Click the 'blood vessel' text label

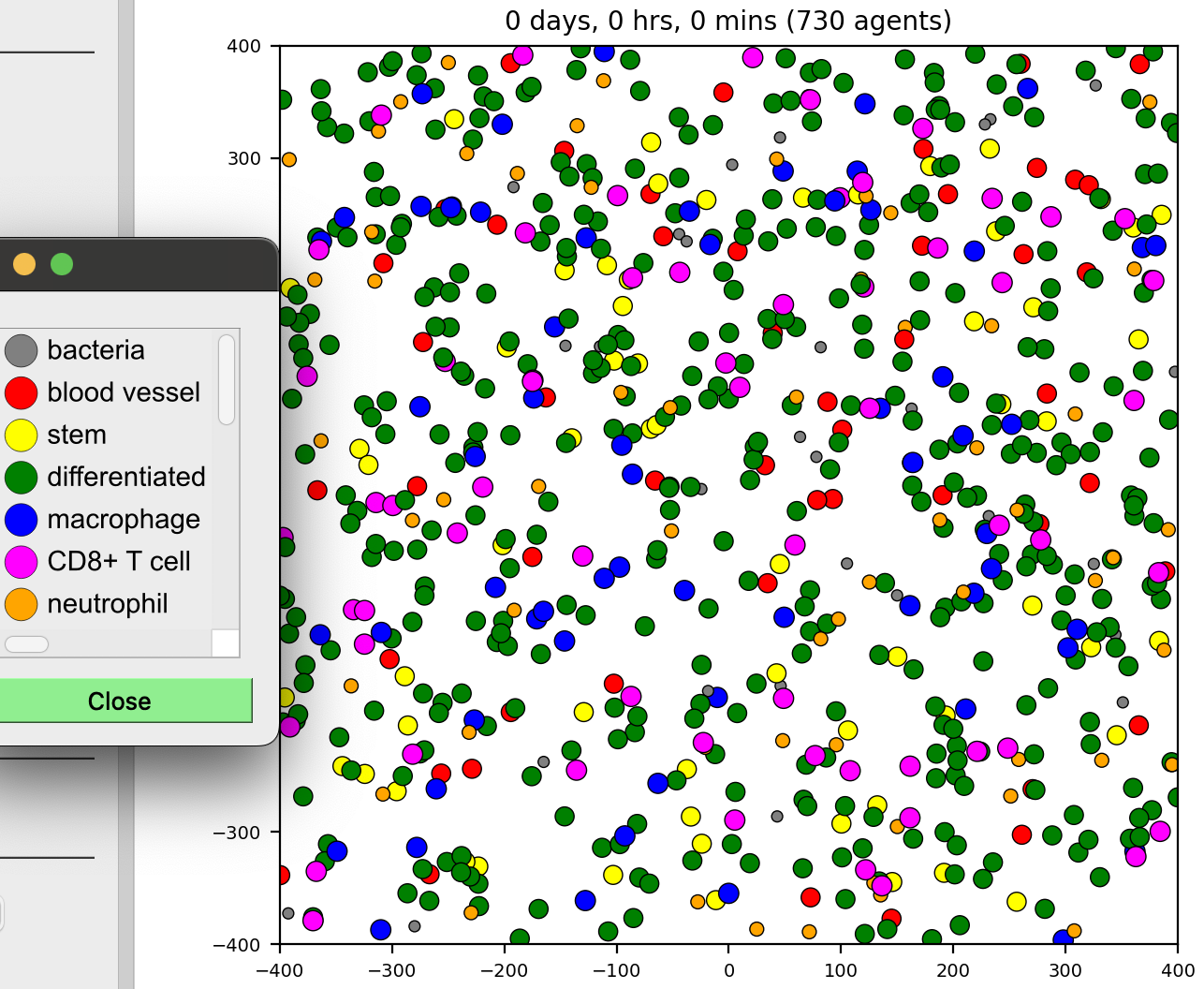tap(124, 392)
